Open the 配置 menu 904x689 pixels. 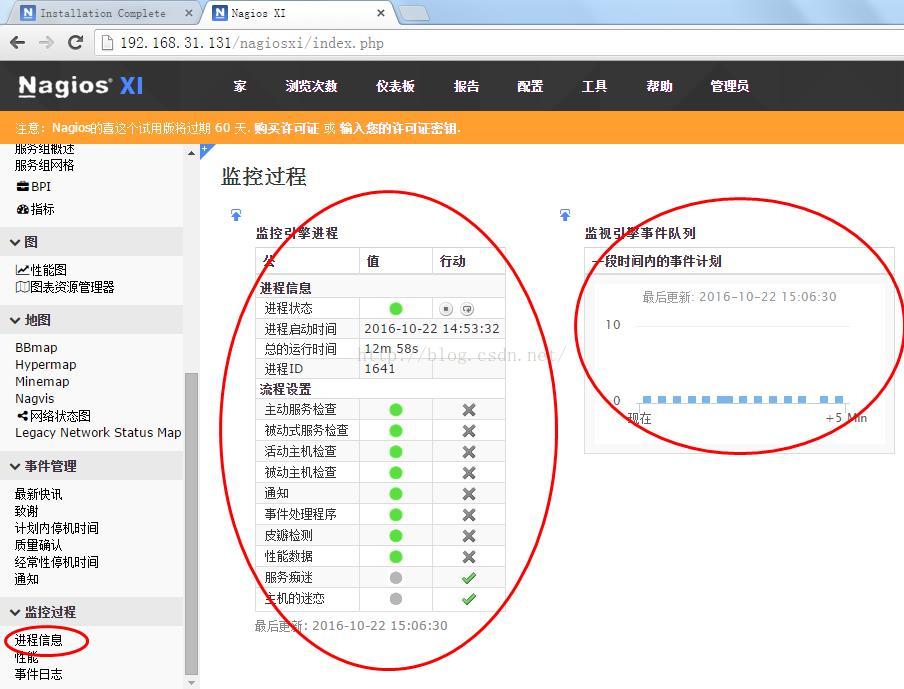530,86
